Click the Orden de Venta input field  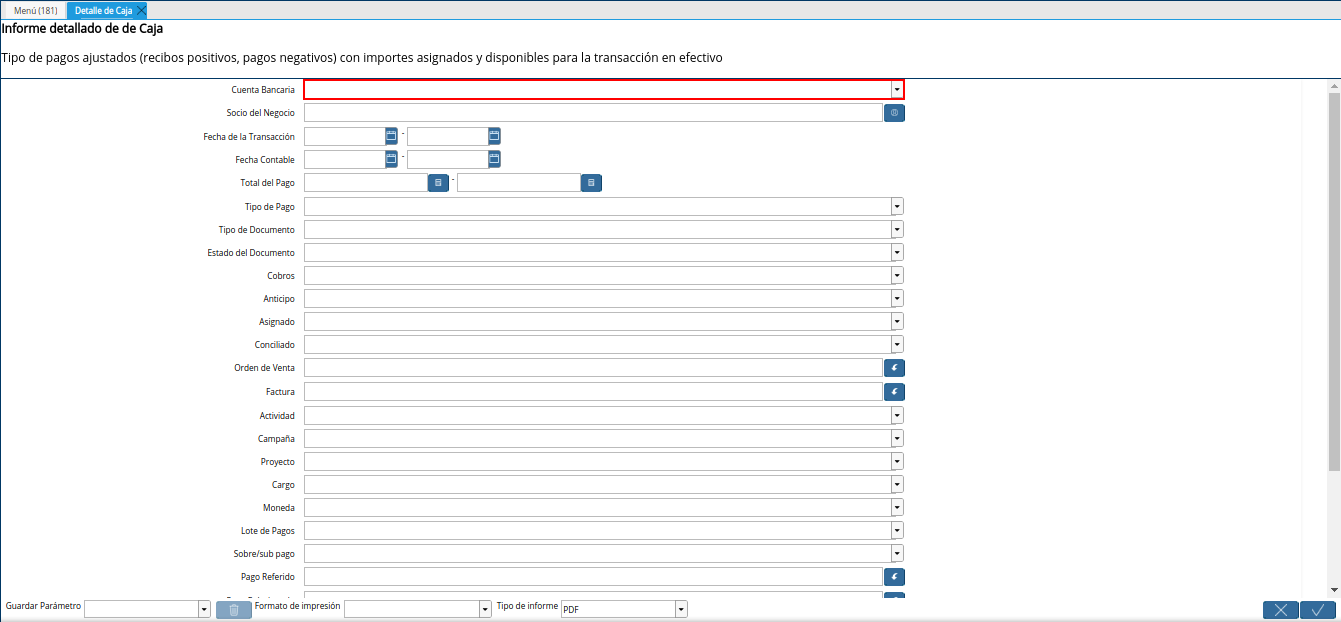[593, 368]
